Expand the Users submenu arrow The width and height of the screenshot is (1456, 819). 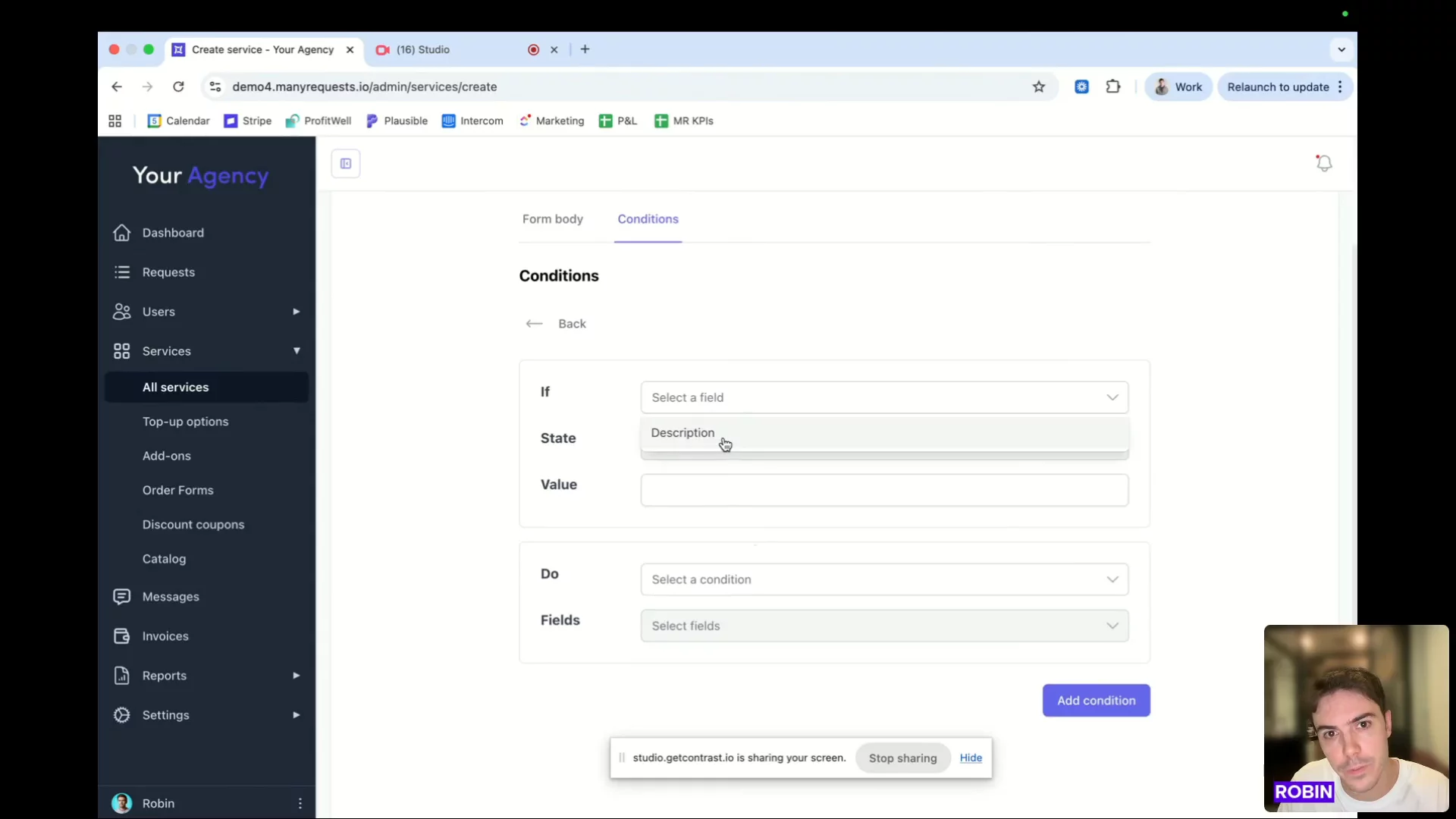pos(297,312)
